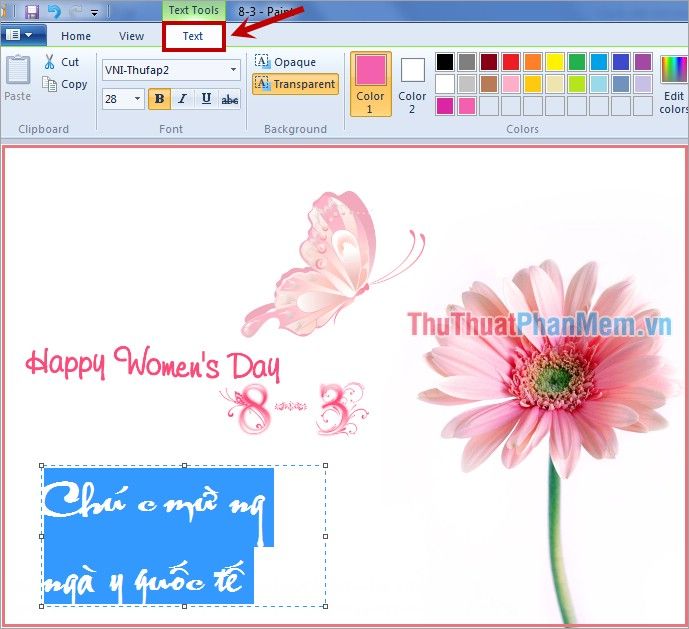Pick the custom hot pink swatch

(x=467, y=106)
